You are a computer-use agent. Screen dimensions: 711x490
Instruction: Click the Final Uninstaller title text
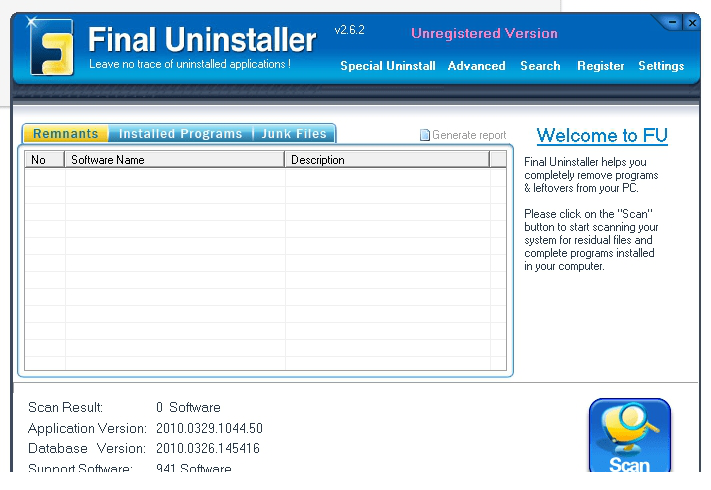pyautogui.click(x=202, y=39)
